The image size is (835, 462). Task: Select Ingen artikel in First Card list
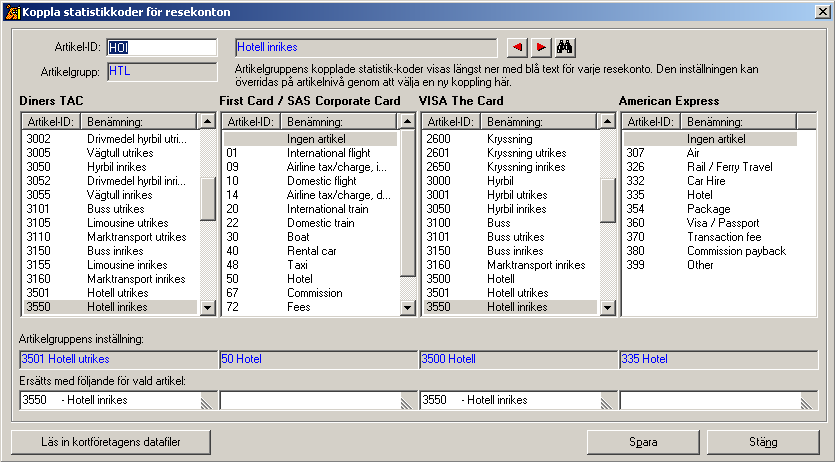tap(310, 139)
